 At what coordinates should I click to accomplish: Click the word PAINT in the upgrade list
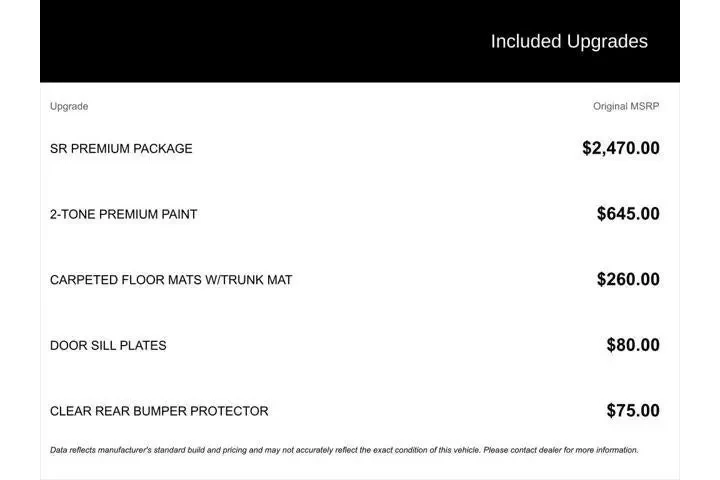178,214
